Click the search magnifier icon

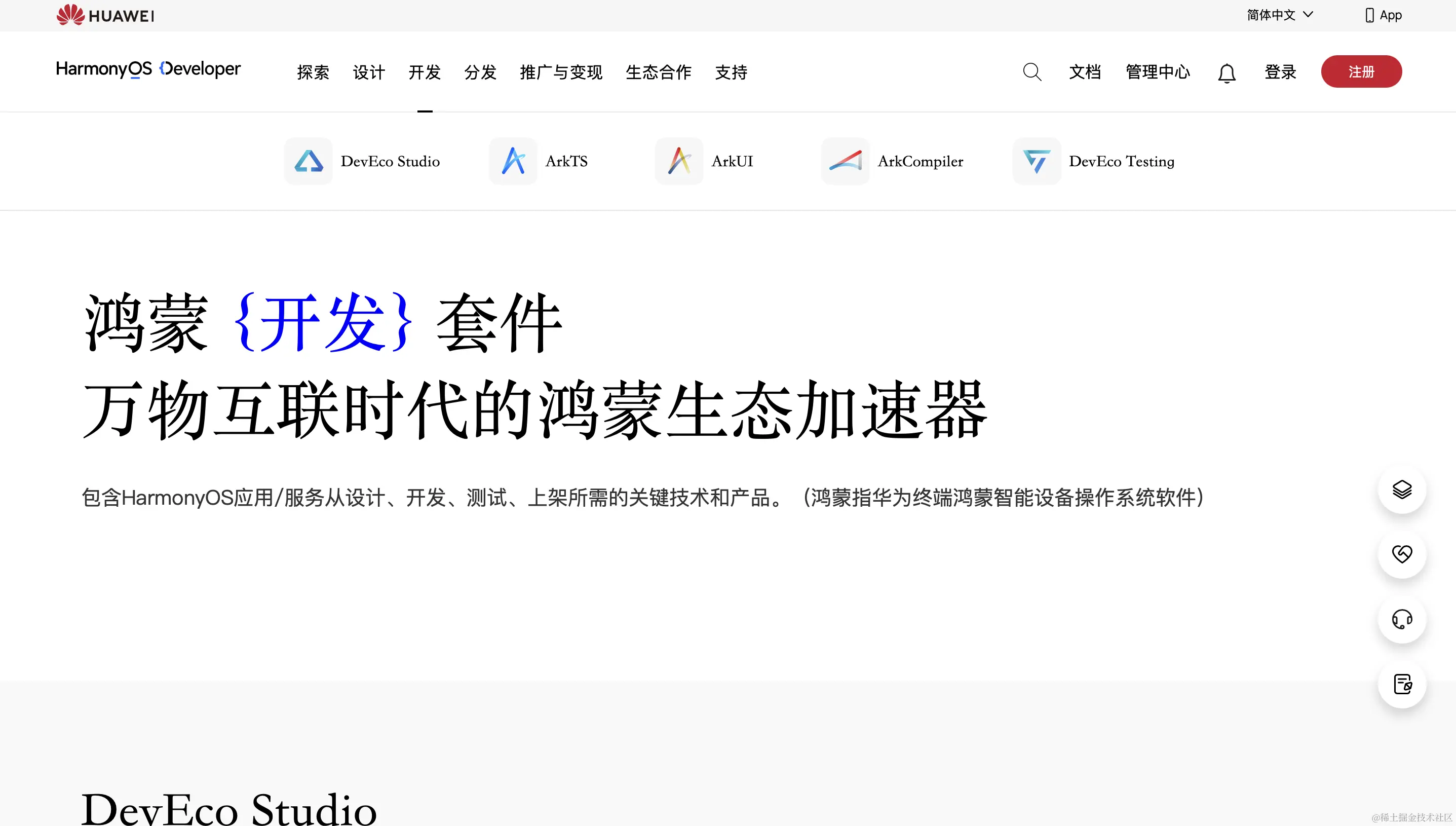coord(1032,72)
